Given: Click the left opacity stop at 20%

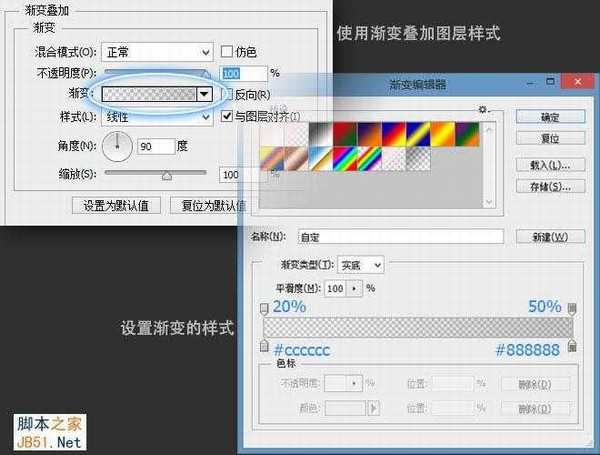Looking at the screenshot, I should click(x=264, y=309).
